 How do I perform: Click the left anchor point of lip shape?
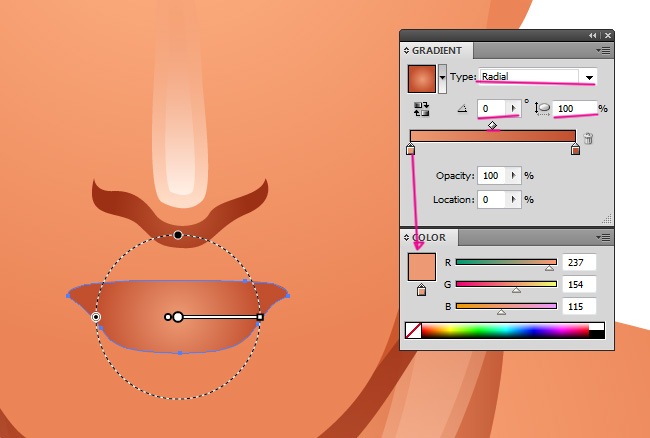[68, 296]
